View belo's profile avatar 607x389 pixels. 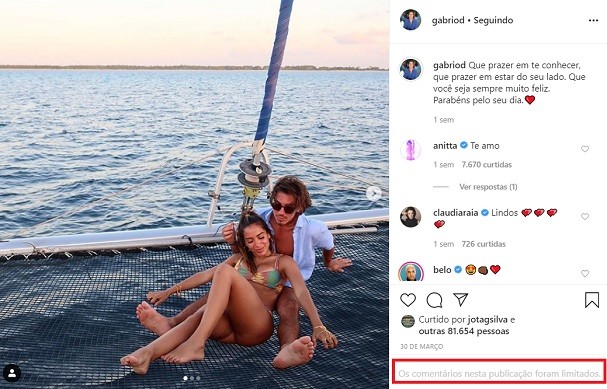(410, 272)
